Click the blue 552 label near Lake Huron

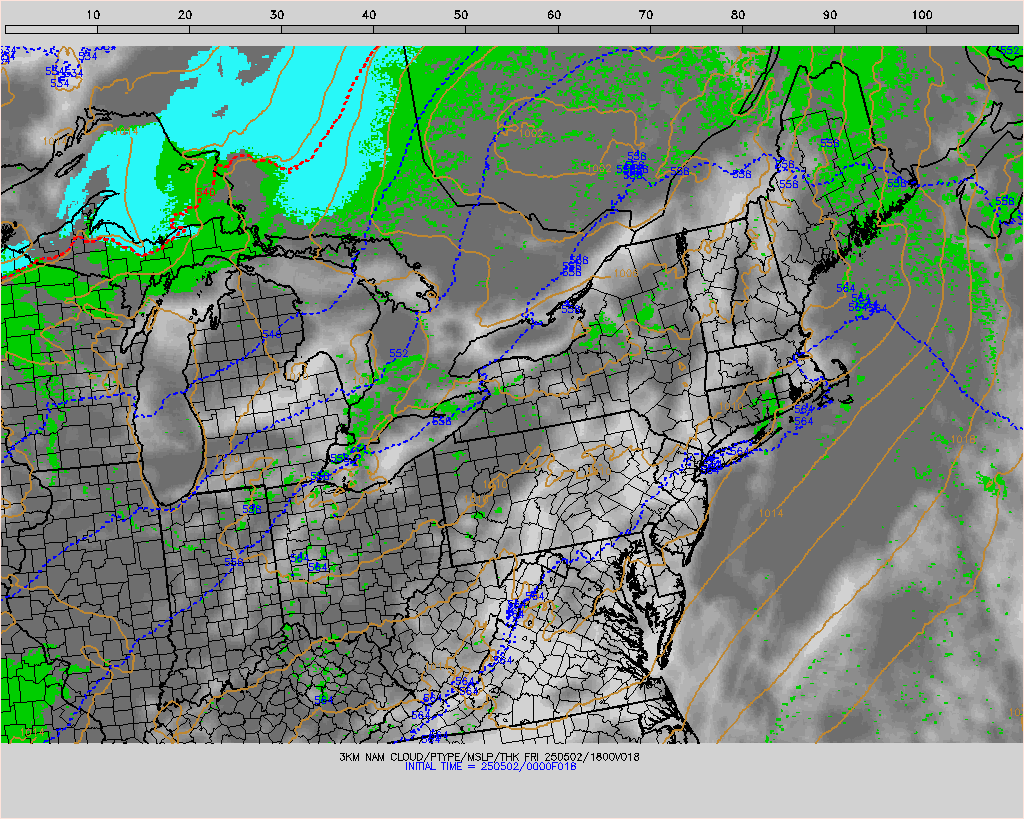click(398, 353)
